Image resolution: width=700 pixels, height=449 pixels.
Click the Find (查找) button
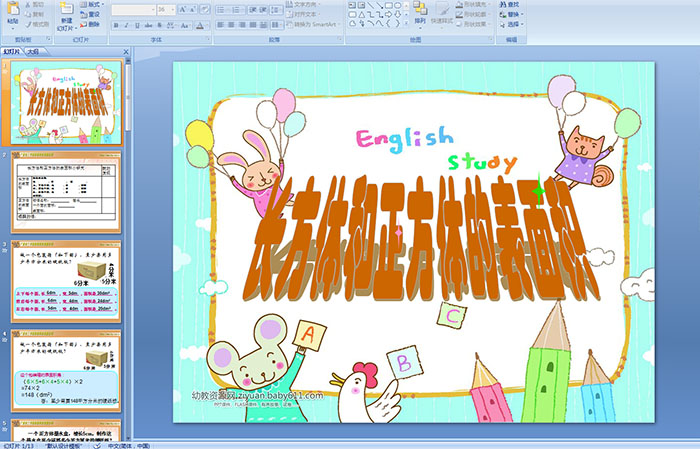(x=509, y=4)
